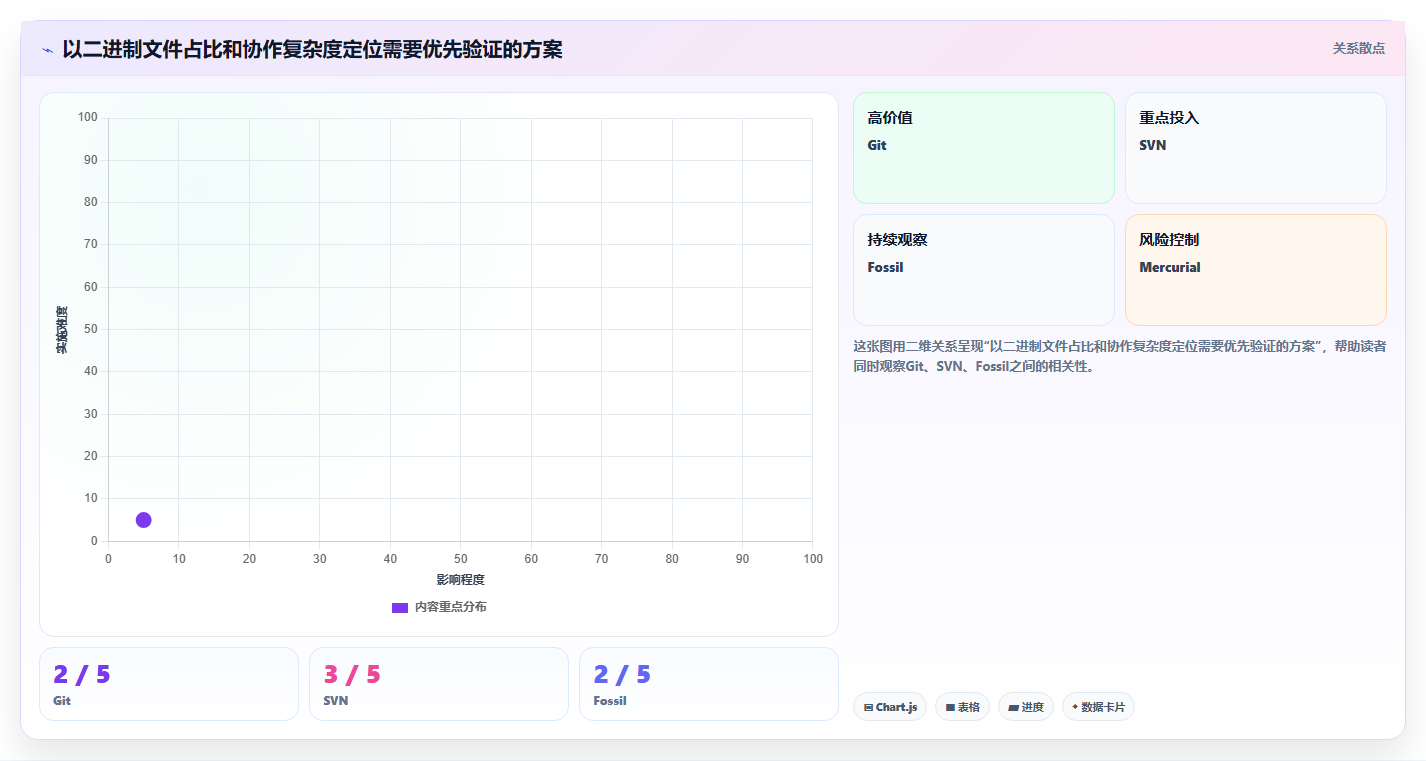1426x761 pixels.
Task: Select the 2 / 5 Git stat card
Action: (x=169, y=684)
